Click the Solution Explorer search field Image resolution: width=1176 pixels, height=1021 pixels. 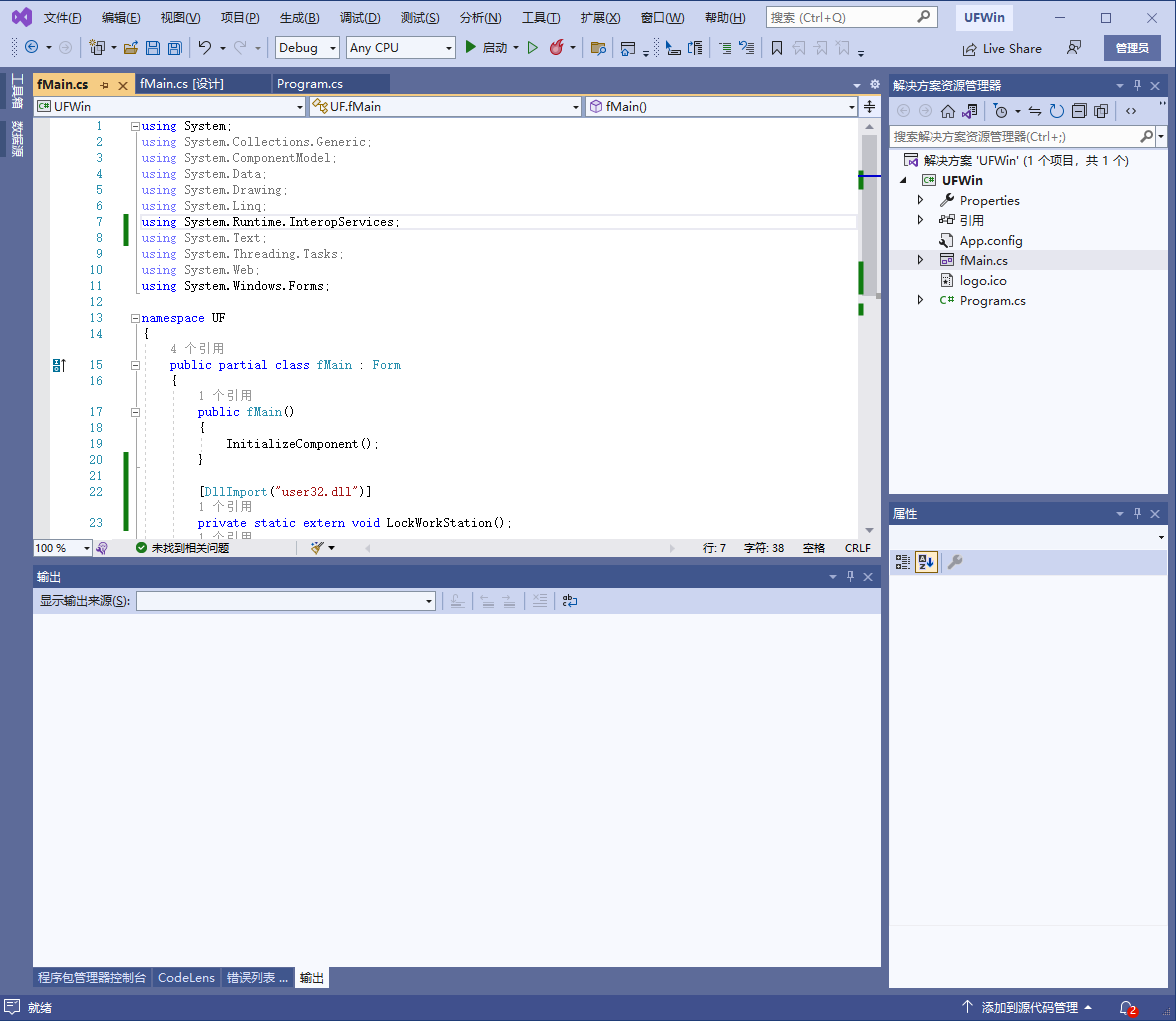pyautogui.click(x=1022, y=137)
